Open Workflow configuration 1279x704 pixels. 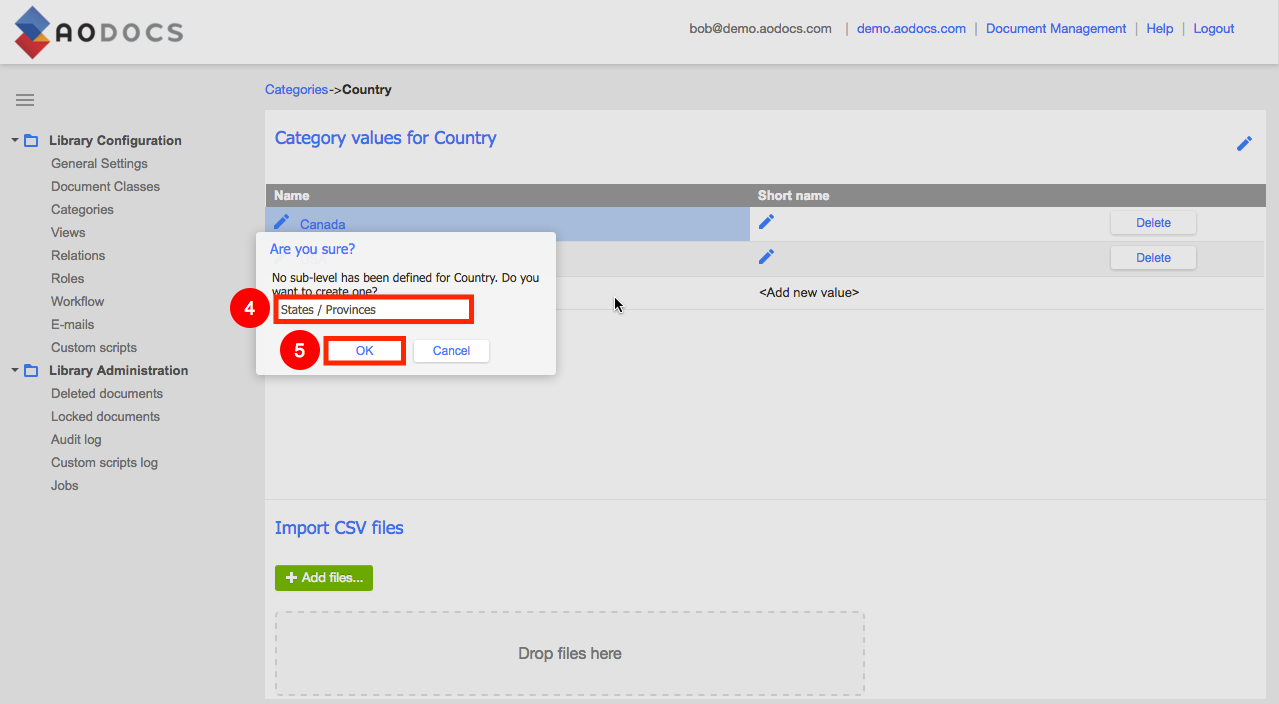click(77, 302)
